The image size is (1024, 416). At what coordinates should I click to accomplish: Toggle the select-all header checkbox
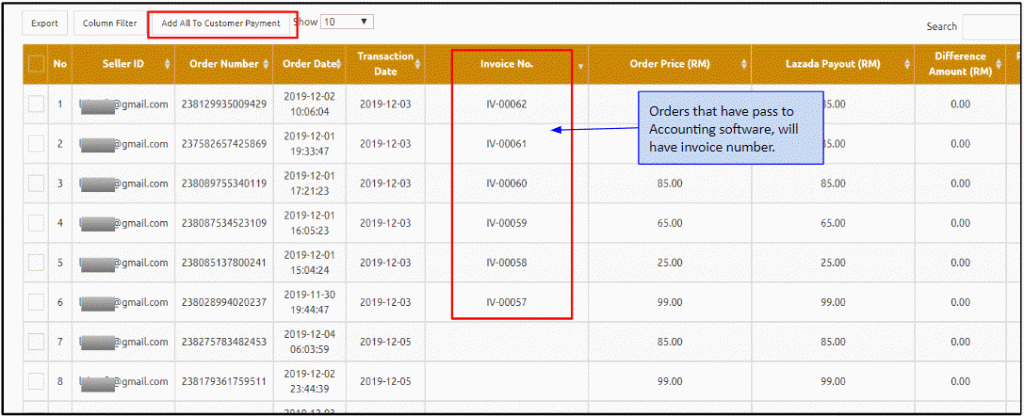pyautogui.click(x=36, y=64)
